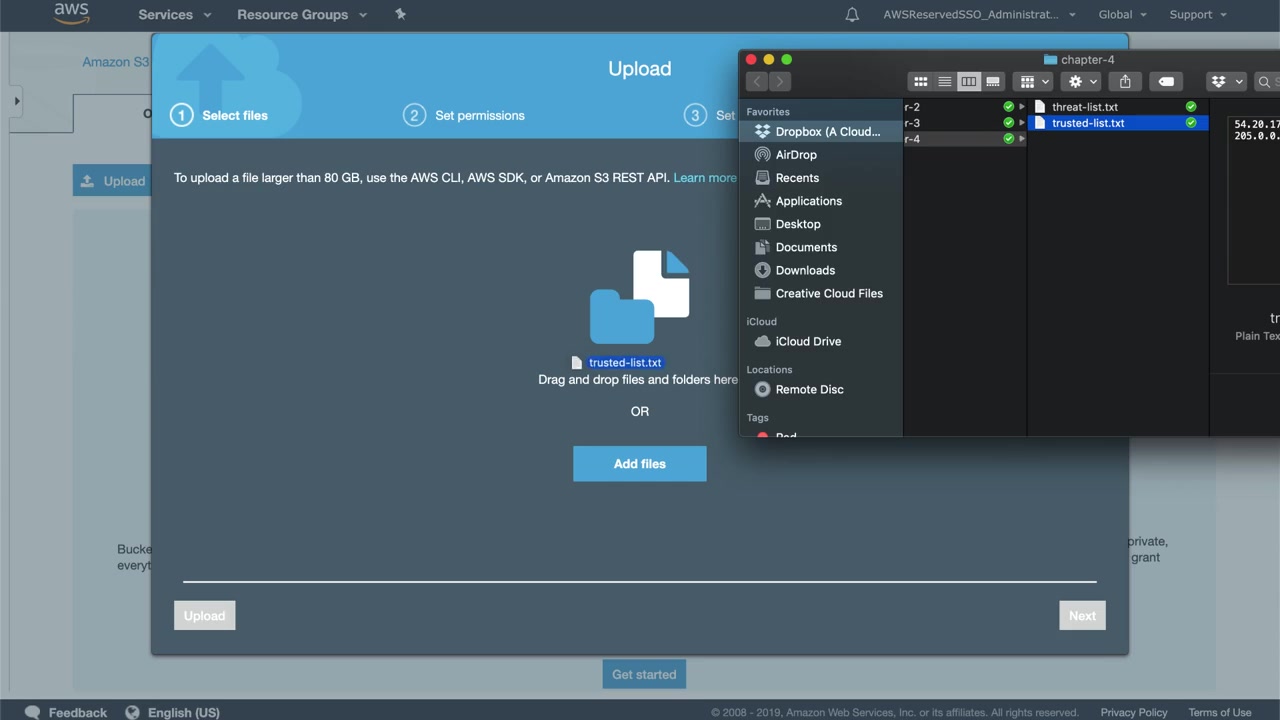
Task: Switch Finder to icon view
Action: click(920, 82)
